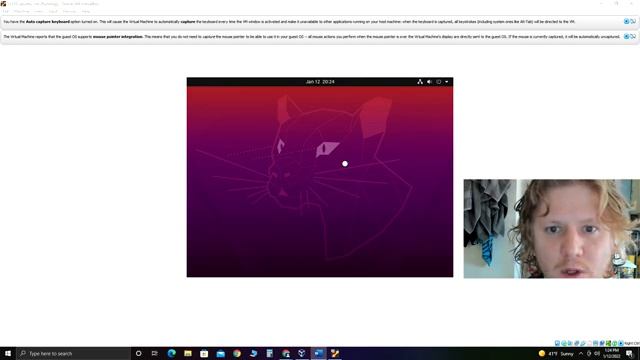Open Cortana from the taskbar
The image size is (640, 360).
[x=138, y=353]
